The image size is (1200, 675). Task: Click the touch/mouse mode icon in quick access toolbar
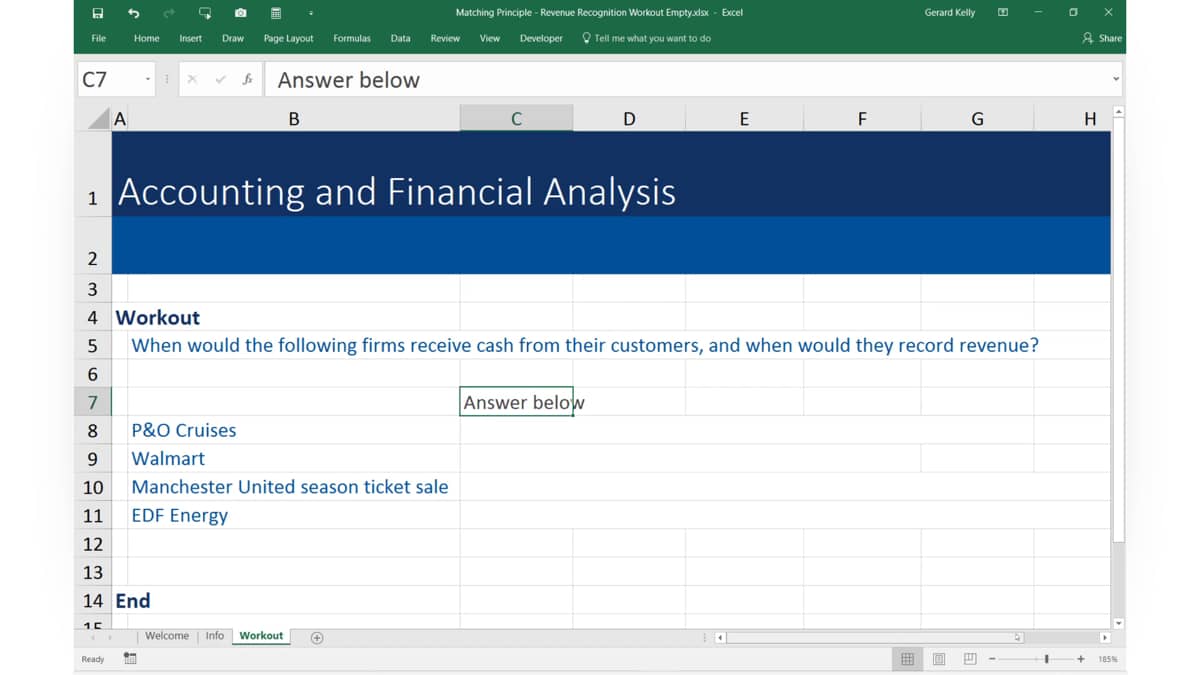(x=205, y=12)
